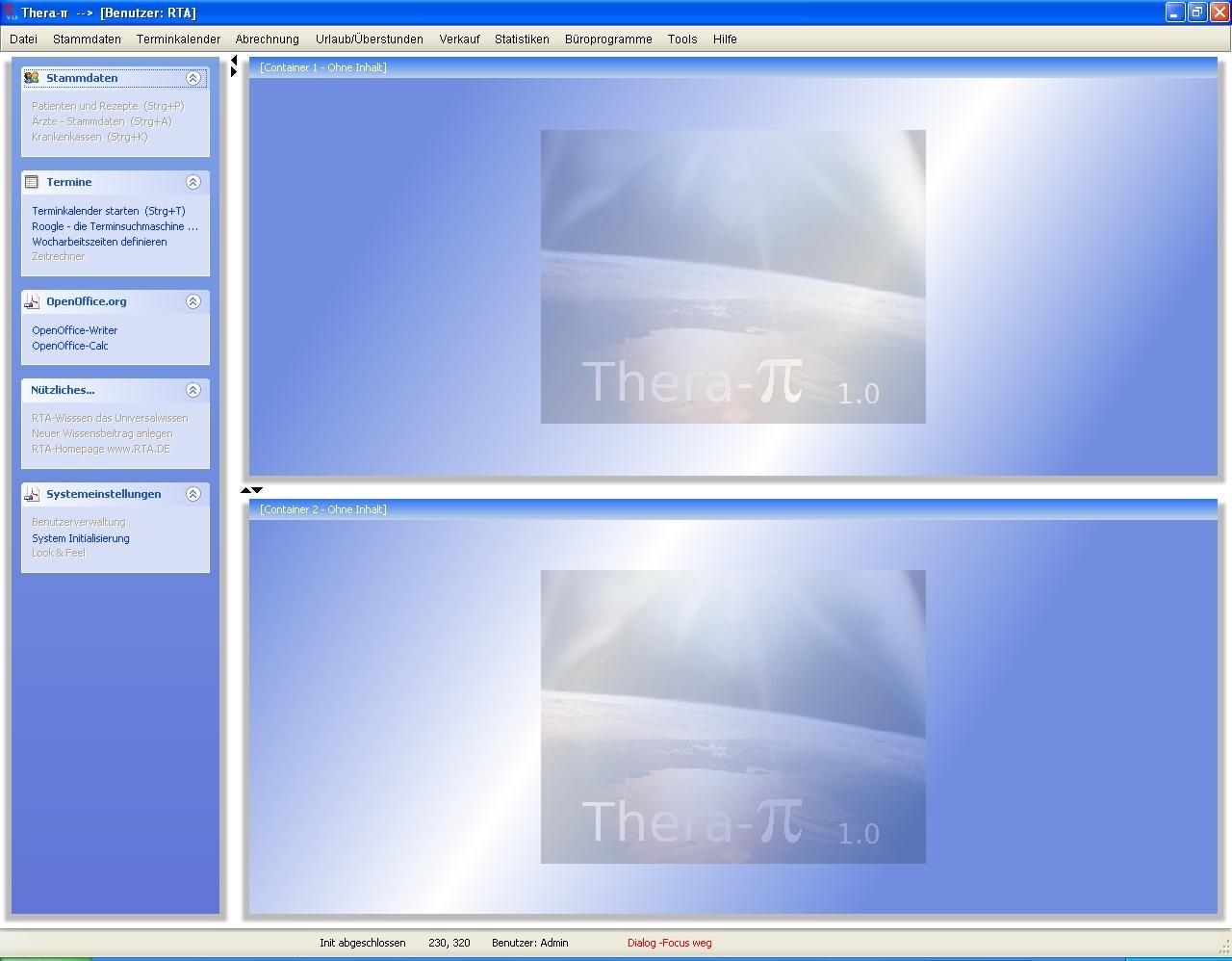Click the Container 2 - Ohne Inhalt title bar
Image resolution: width=1232 pixels, height=961 pixels.
[733, 509]
